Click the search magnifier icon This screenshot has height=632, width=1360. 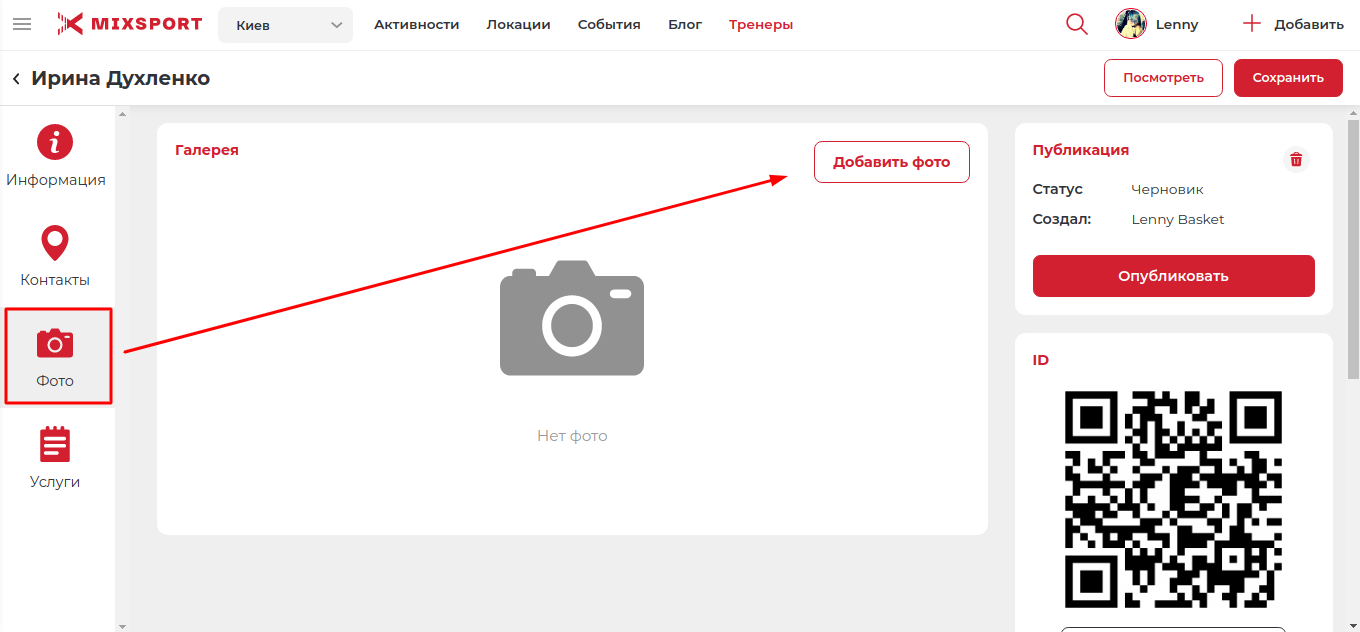click(1077, 24)
